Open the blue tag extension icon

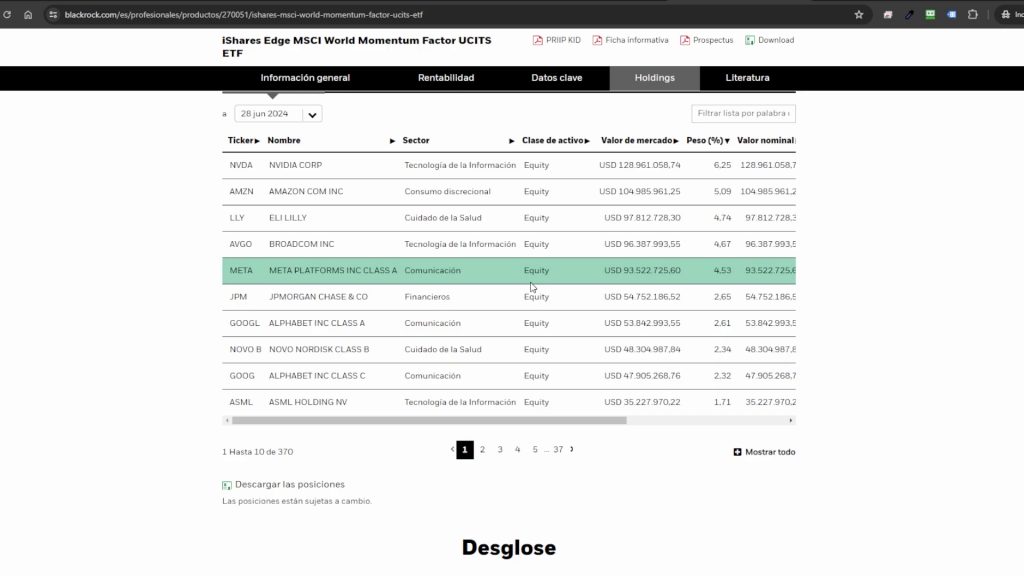[952, 14]
